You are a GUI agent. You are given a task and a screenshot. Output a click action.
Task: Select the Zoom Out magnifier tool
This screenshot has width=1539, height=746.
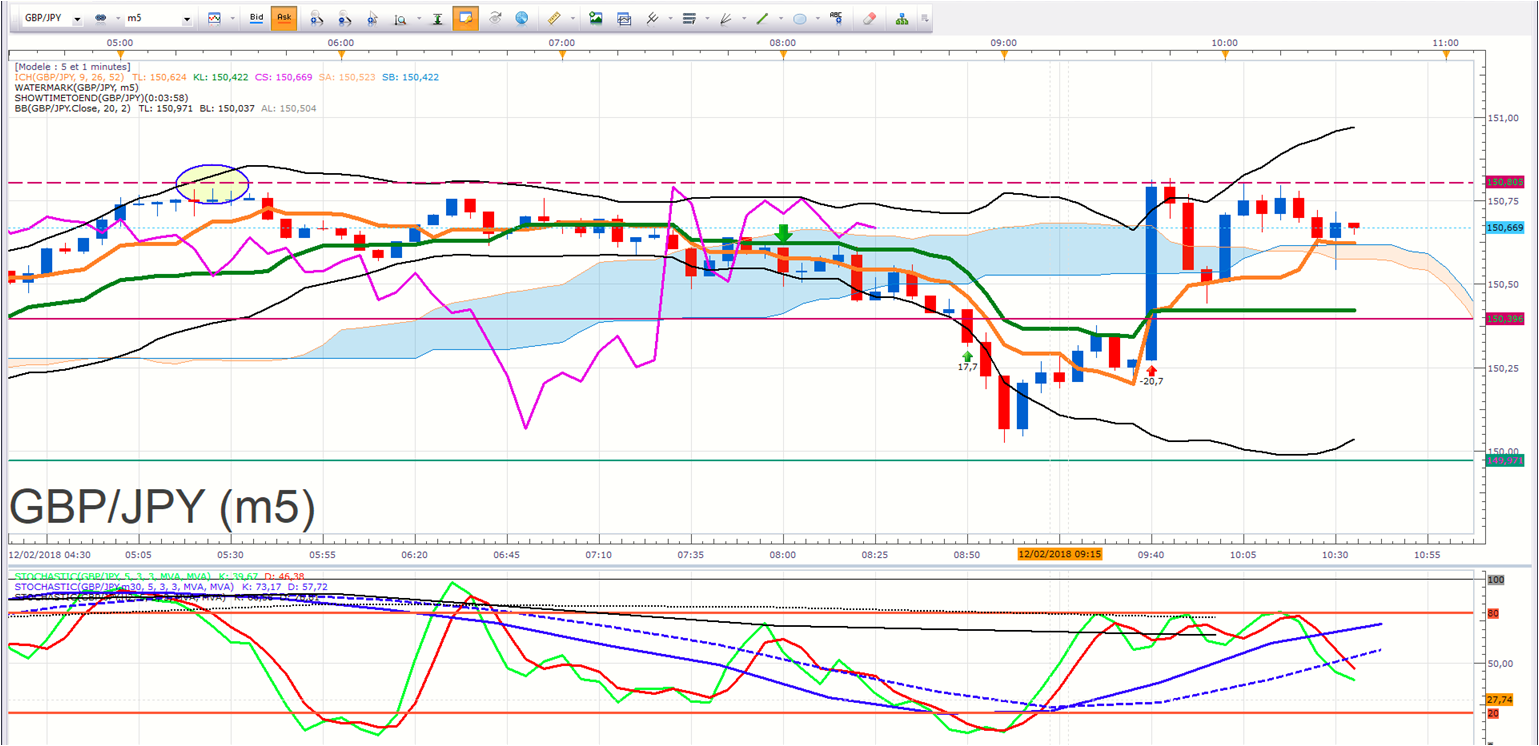[344, 18]
